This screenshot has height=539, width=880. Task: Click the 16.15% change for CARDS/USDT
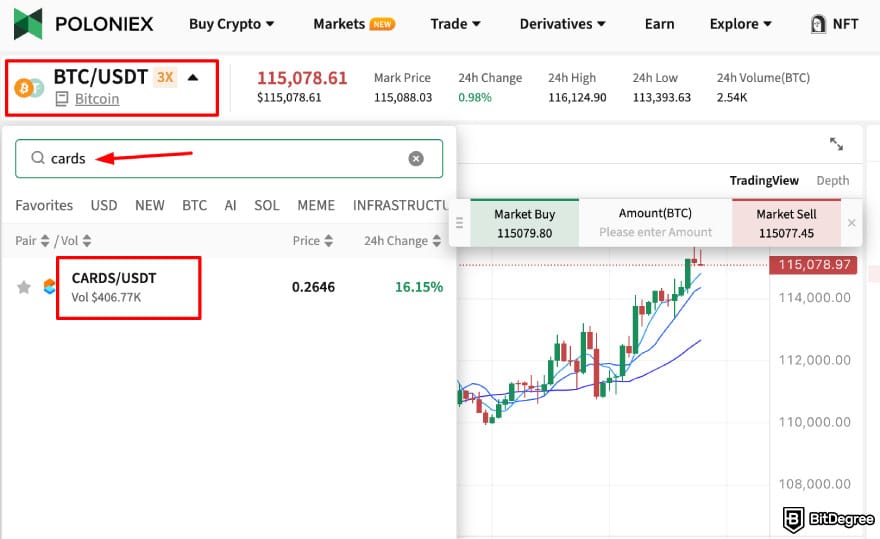(x=419, y=287)
